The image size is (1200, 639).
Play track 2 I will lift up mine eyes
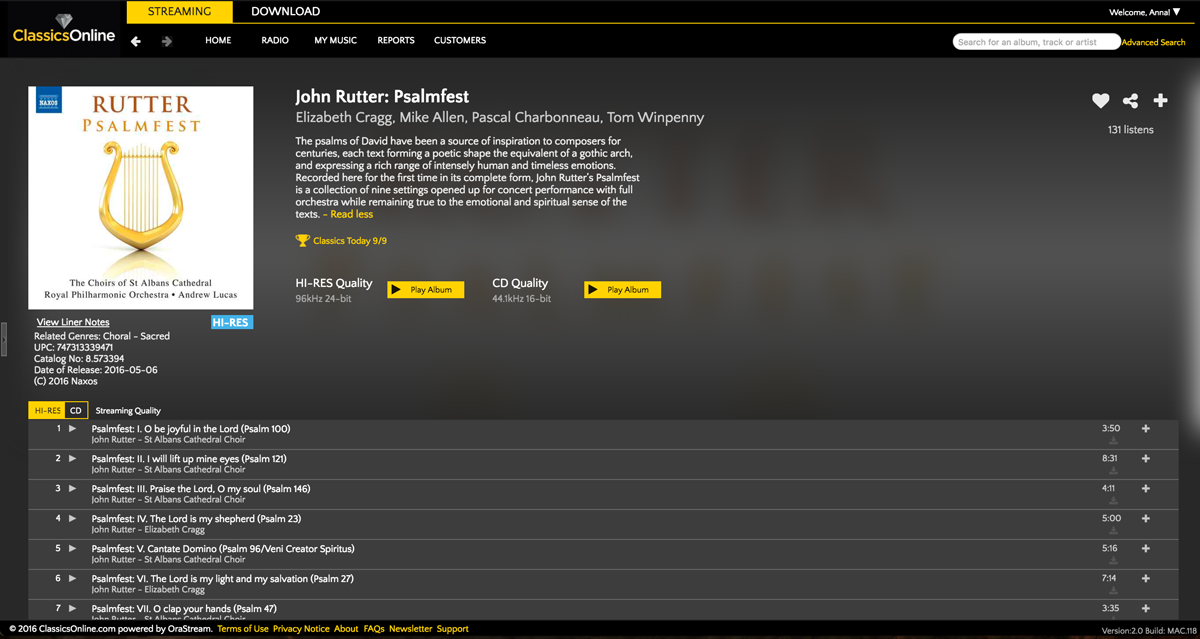pos(72,458)
